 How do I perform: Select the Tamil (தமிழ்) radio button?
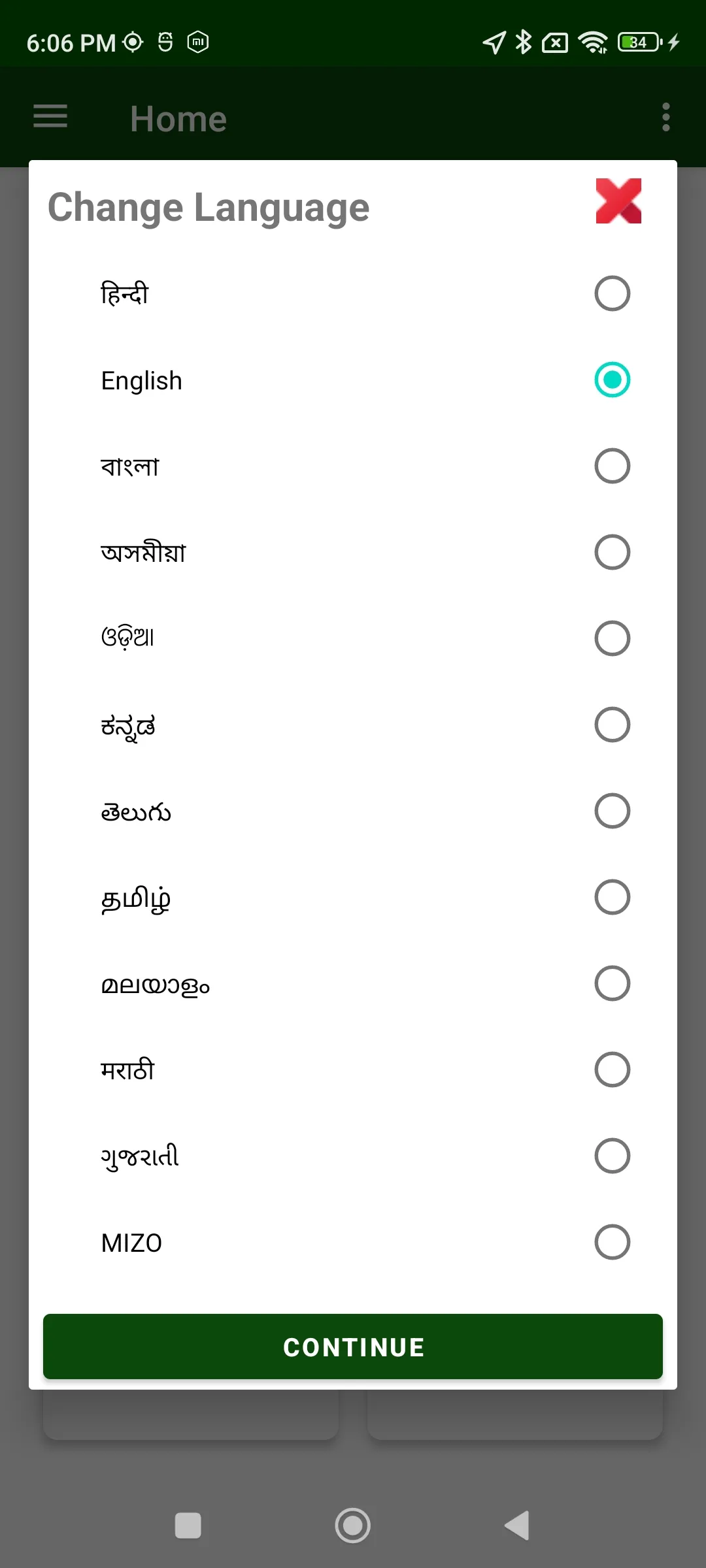point(612,897)
